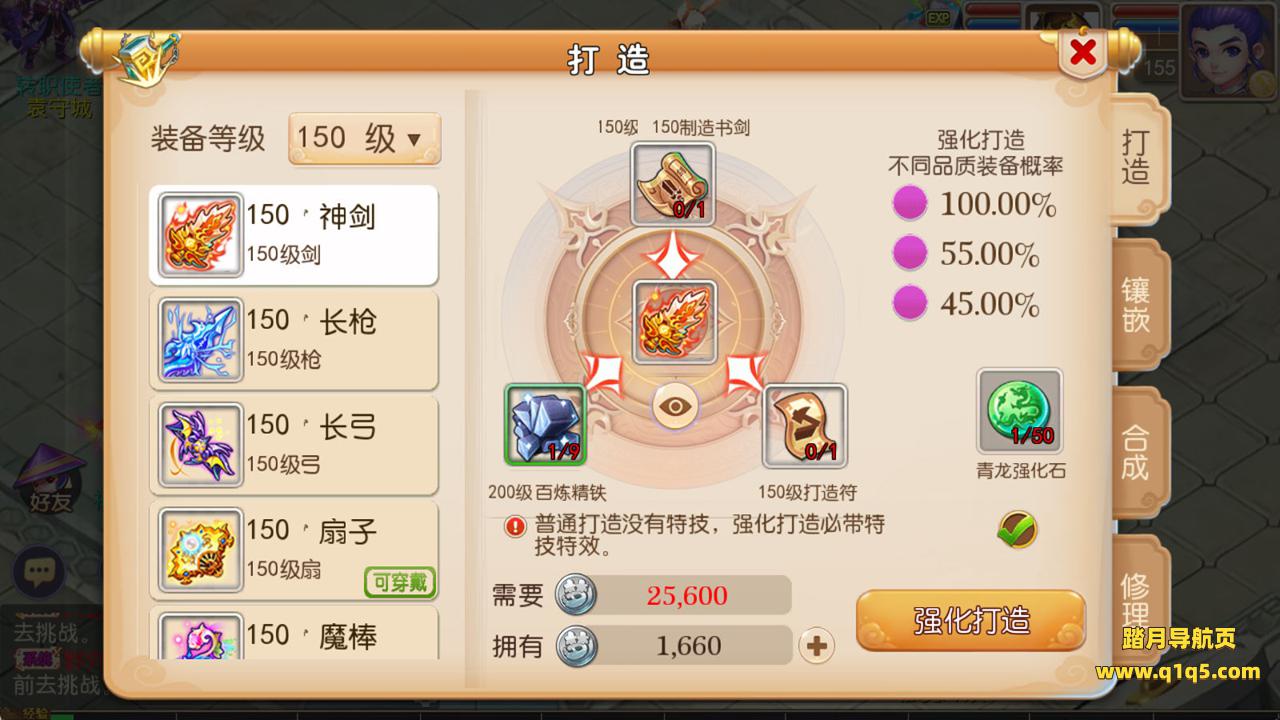Toggle the green checkmark under 青龙强化石
This screenshot has height=720, width=1280.
pos(1017,529)
